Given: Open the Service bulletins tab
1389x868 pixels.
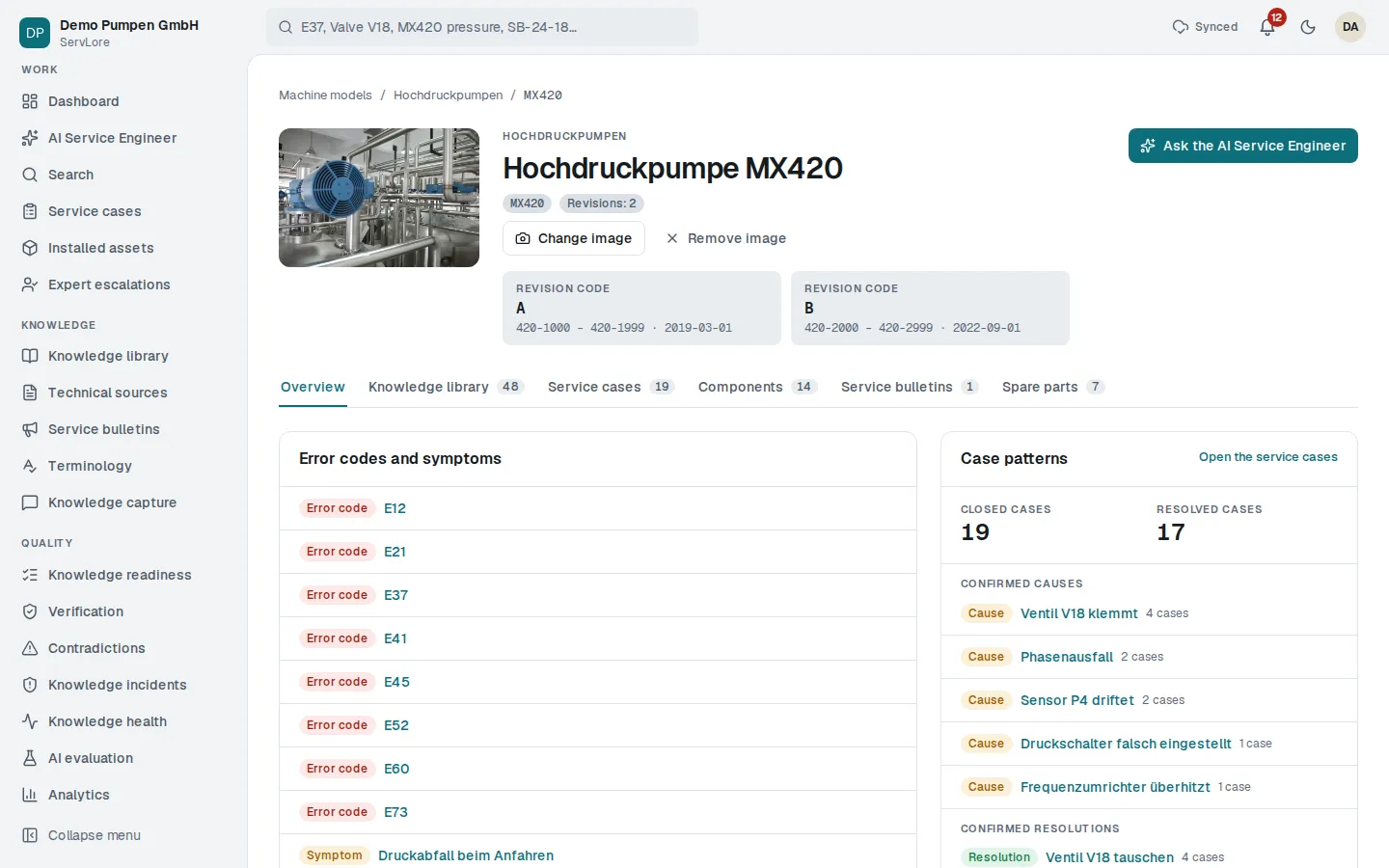Looking at the screenshot, I should click(x=910, y=387).
